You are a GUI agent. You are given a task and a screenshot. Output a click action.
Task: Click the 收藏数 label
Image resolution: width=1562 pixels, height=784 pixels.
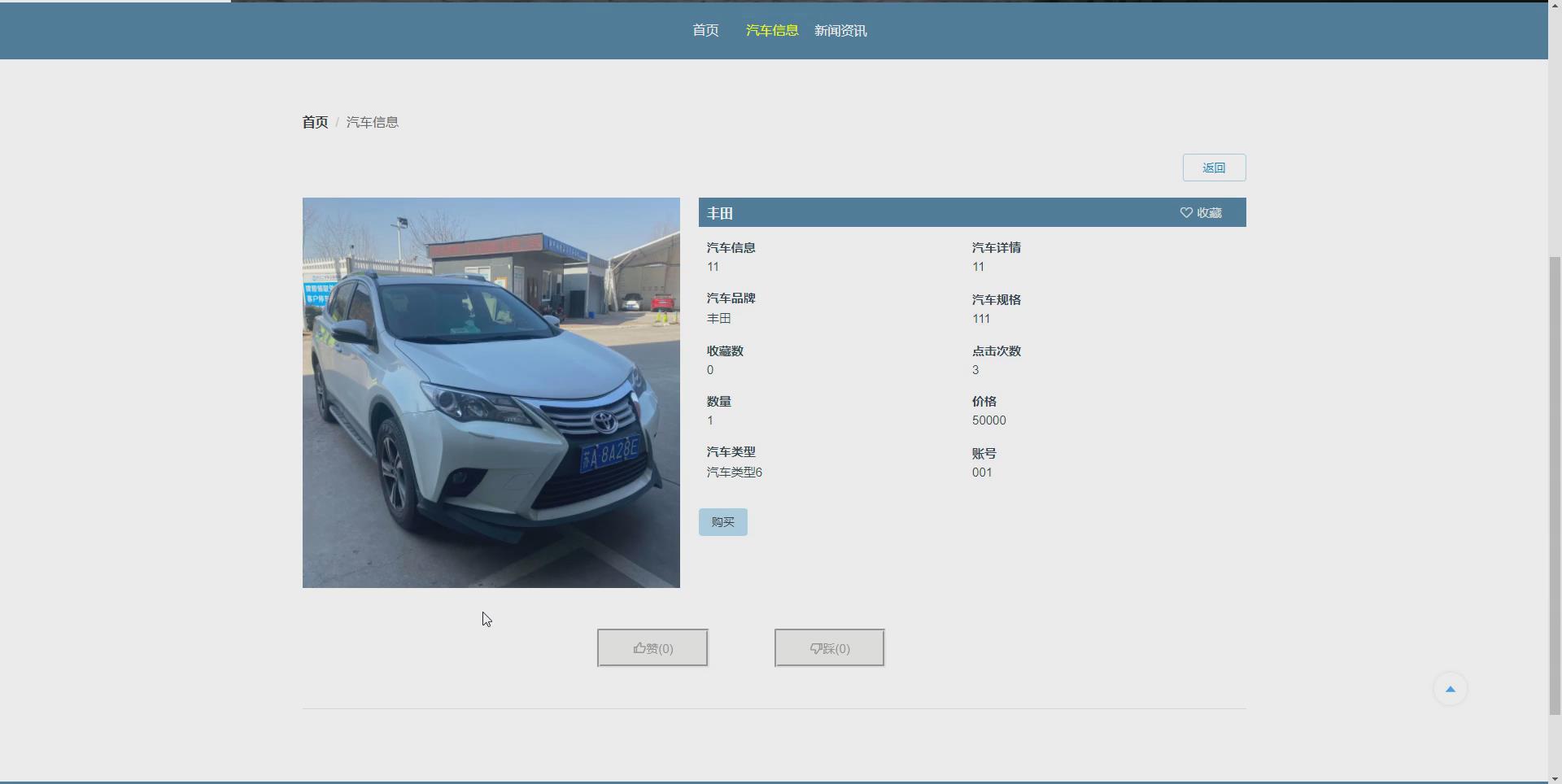click(725, 351)
